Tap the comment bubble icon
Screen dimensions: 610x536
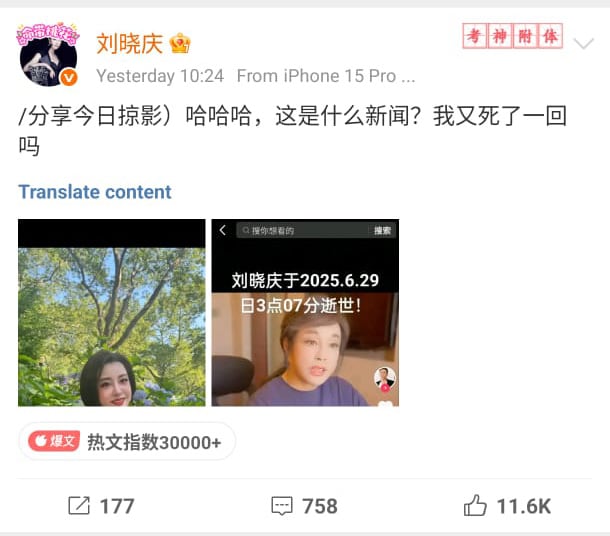[282, 506]
